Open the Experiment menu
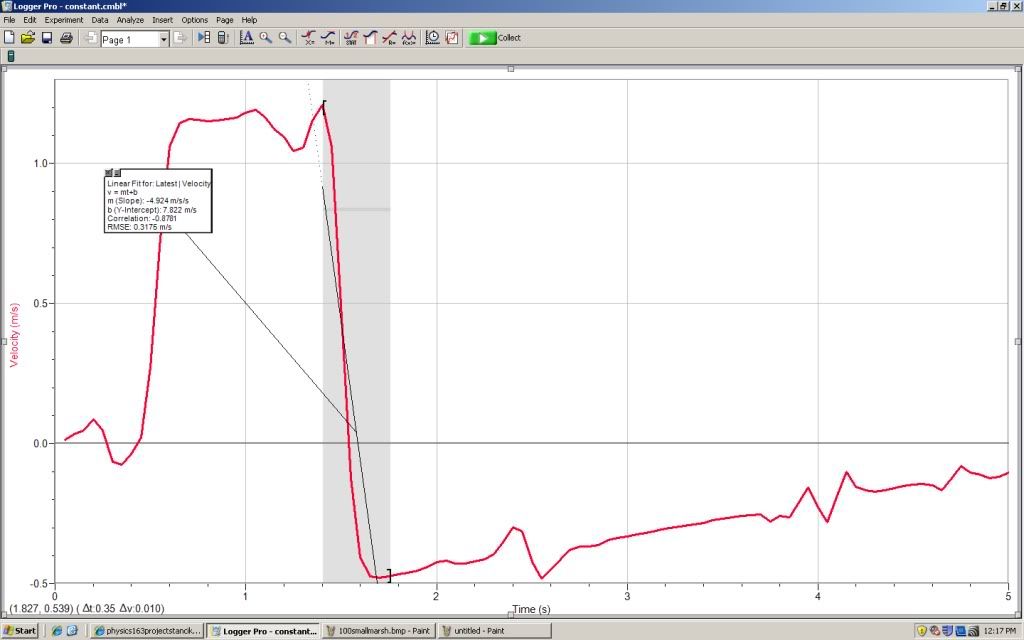This screenshot has width=1024, height=640. [64, 19]
